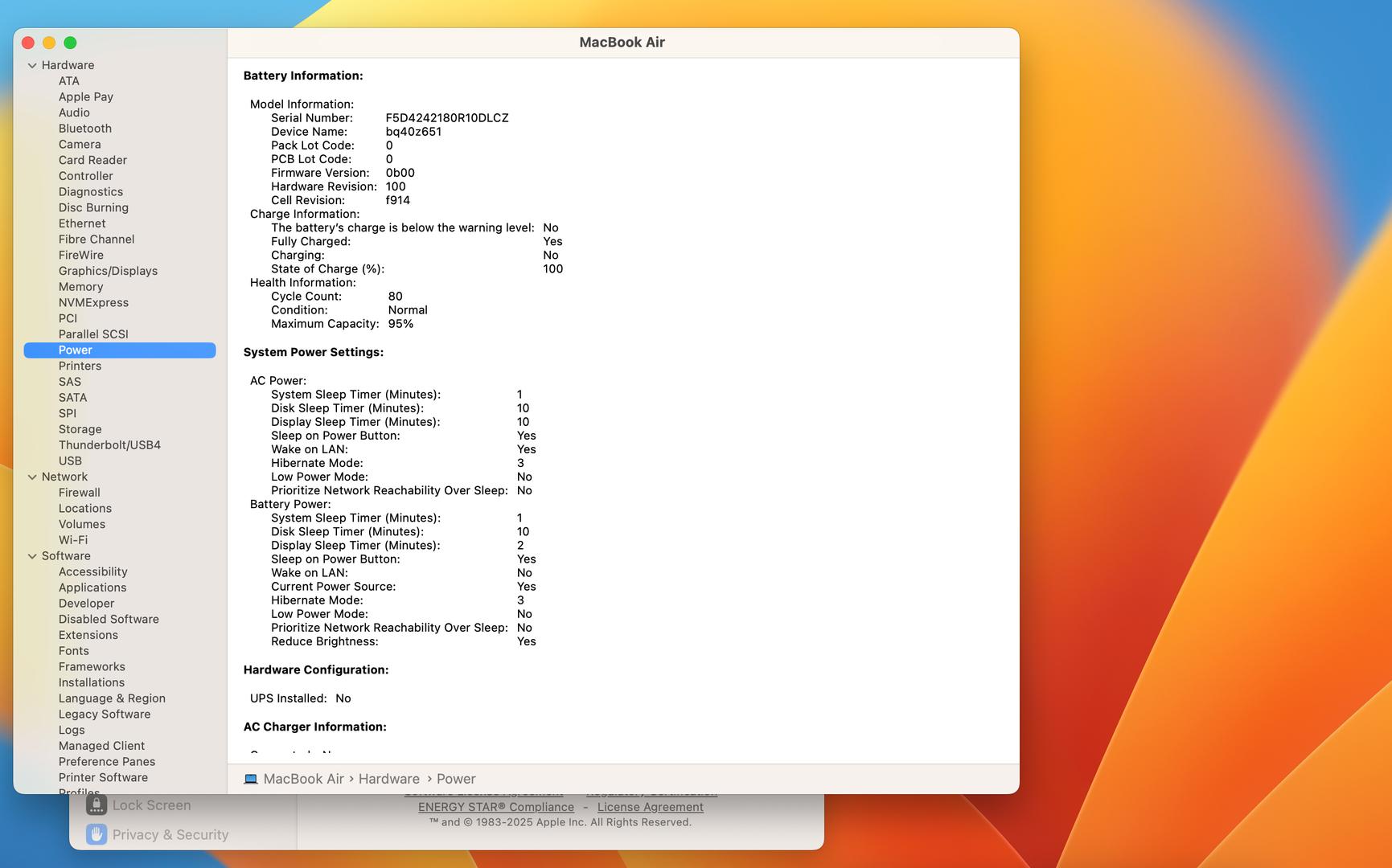Open Disc Burning information

(x=93, y=207)
